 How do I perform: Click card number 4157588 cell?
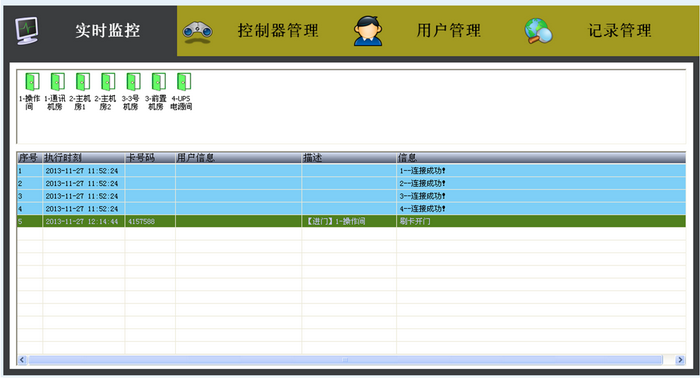(150, 221)
